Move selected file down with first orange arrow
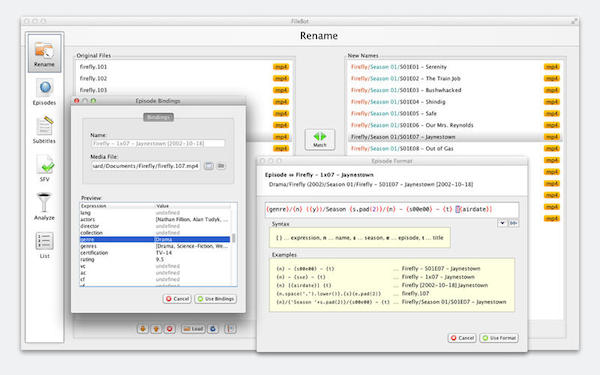 [143, 329]
